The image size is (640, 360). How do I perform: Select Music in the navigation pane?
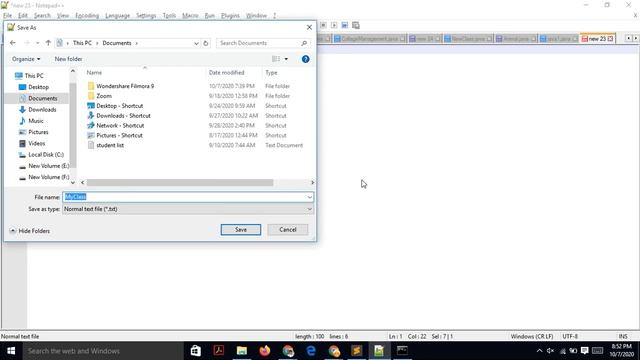36,121
